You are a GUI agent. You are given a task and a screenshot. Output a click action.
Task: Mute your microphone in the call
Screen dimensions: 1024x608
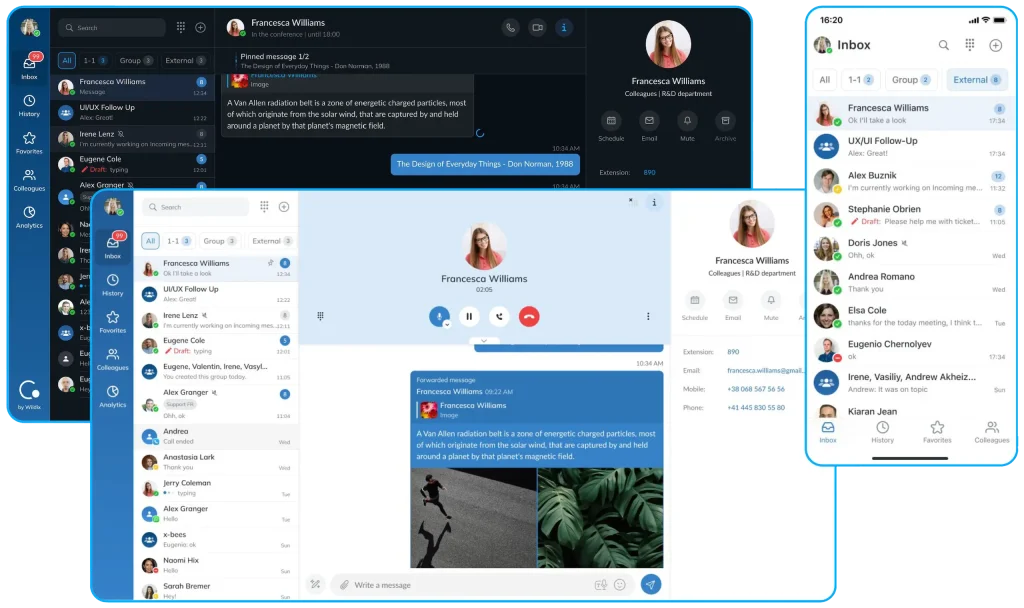[x=438, y=316]
